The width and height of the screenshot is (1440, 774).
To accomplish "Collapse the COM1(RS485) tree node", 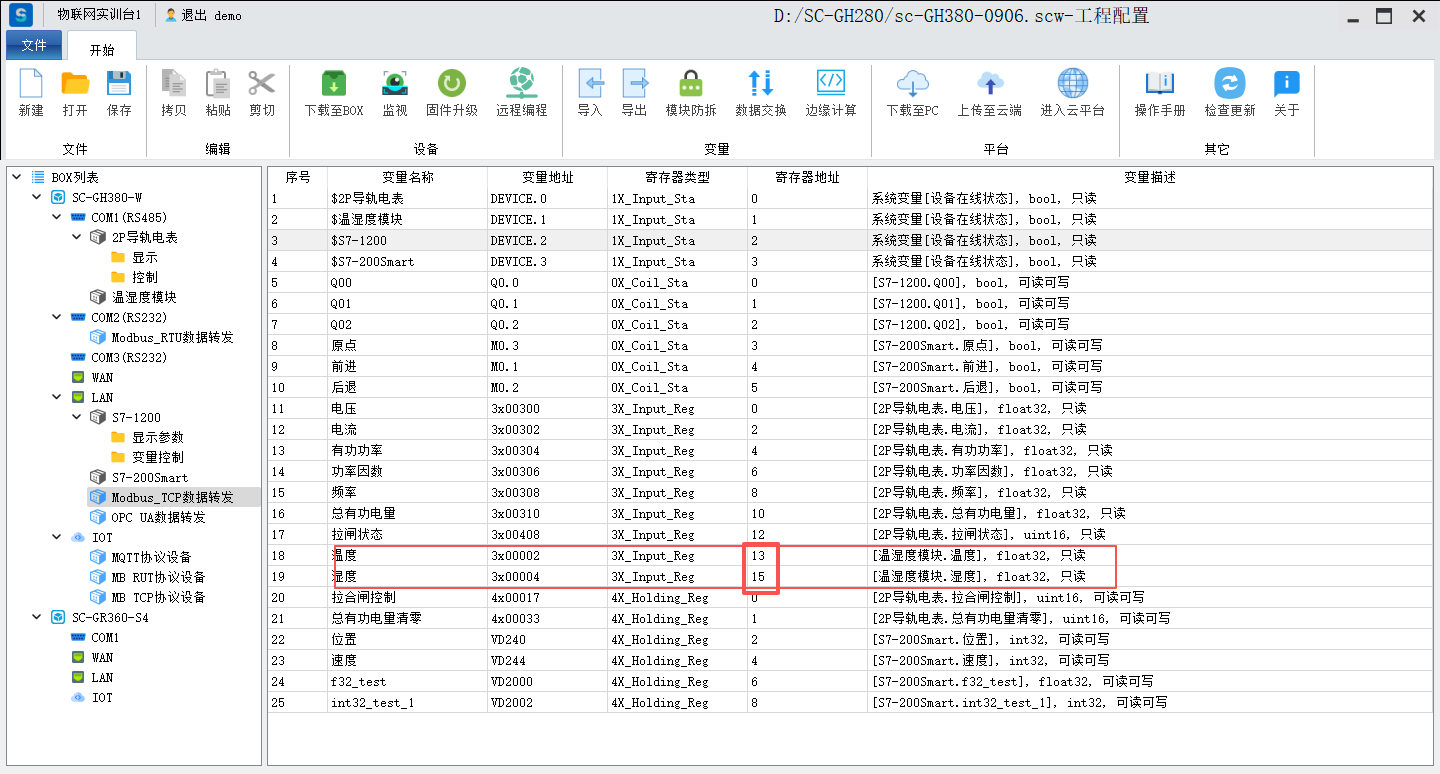I will (x=57, y=217).
